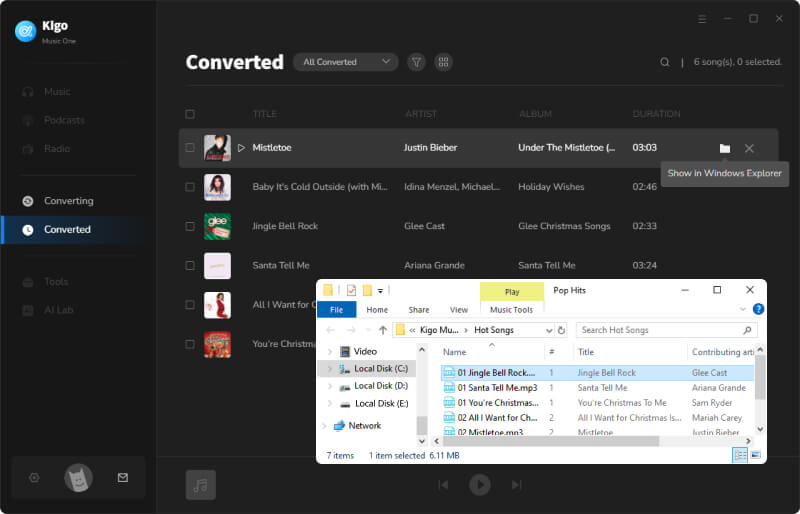Screen dimensions: 800x514
Task: Skip to previous track
Action: [443, 484]
